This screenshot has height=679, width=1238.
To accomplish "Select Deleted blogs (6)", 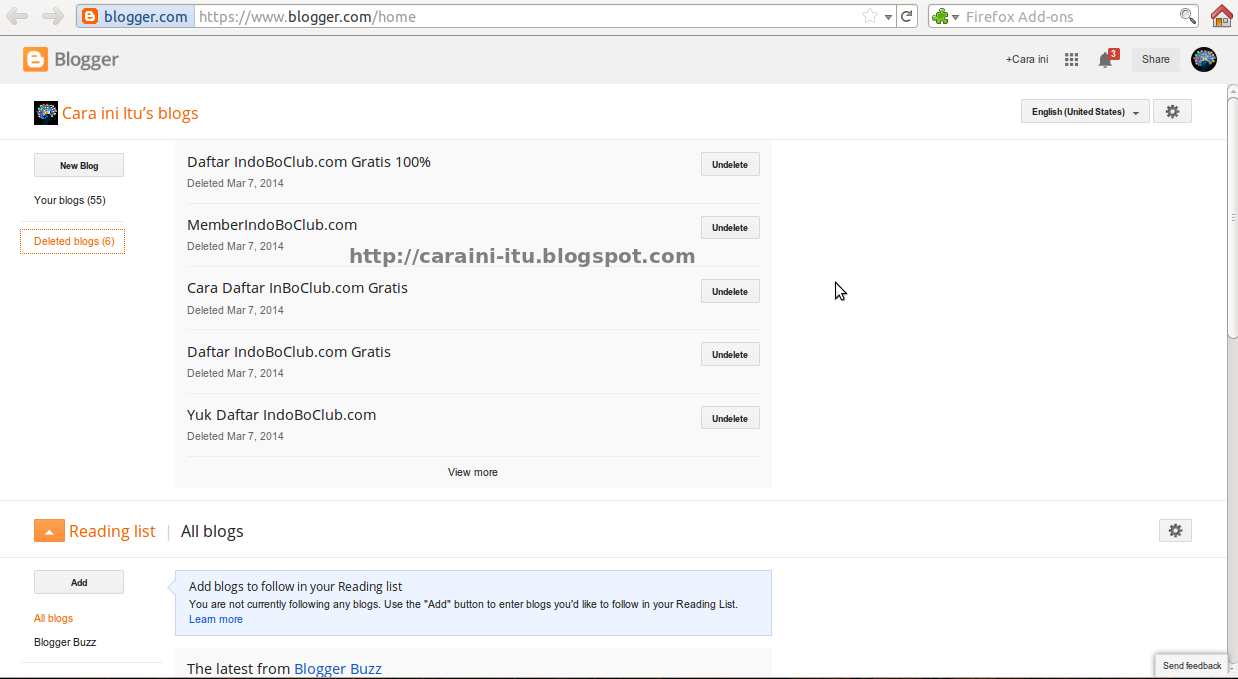I will (73, 241).
